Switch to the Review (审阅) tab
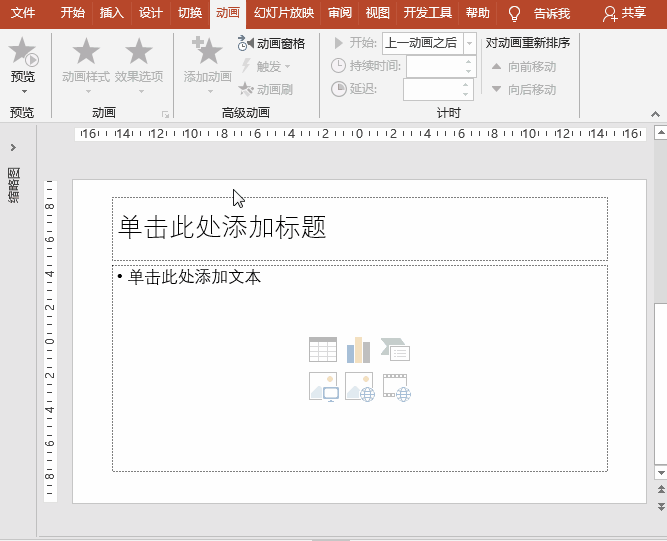The image size is (667, 541). [340, 13]
